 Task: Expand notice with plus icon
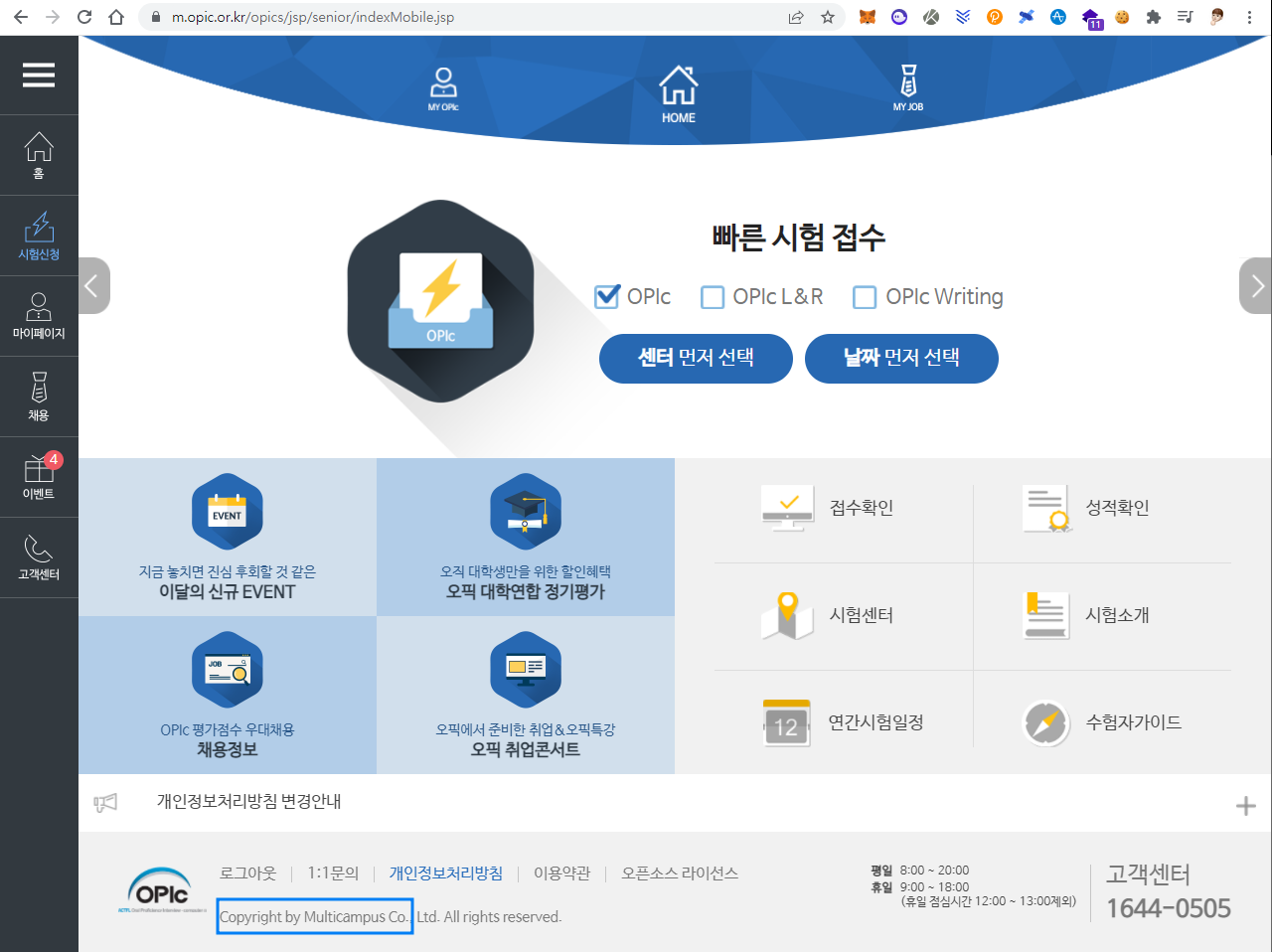pyautogui.click(x=1245, y=806)
